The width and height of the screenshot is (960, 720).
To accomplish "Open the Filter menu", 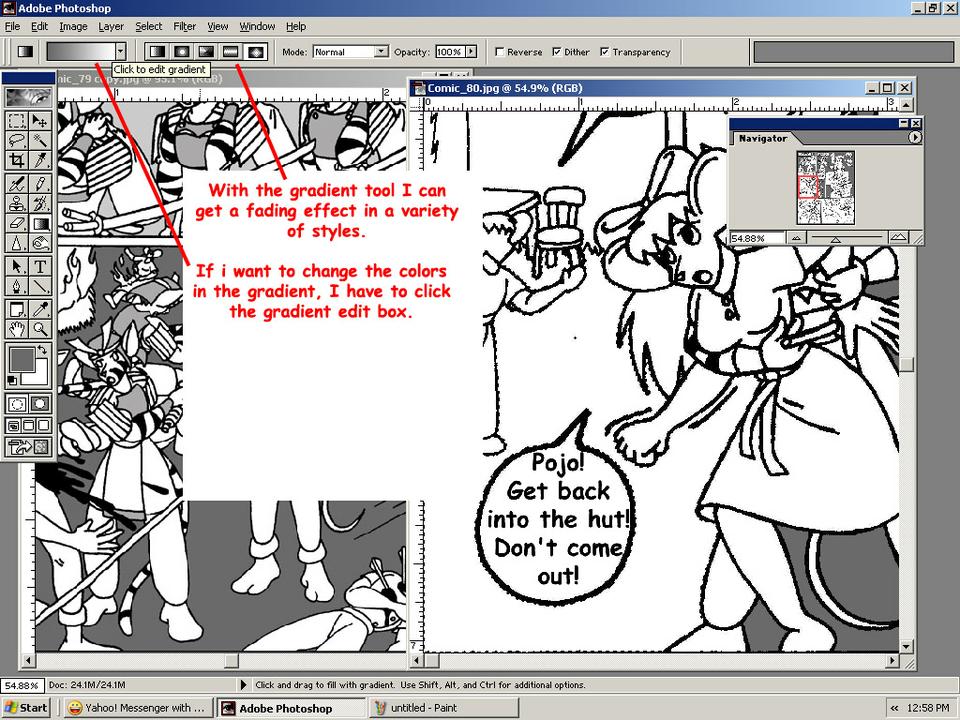I will click(184, 26).
